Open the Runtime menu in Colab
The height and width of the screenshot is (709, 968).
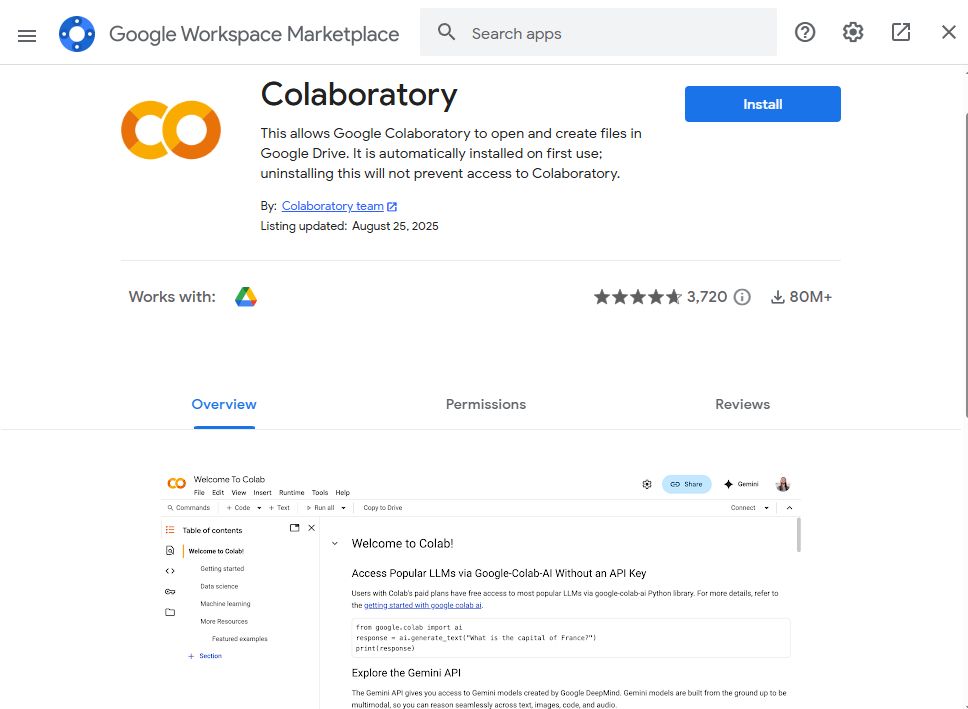click(292, 493)
